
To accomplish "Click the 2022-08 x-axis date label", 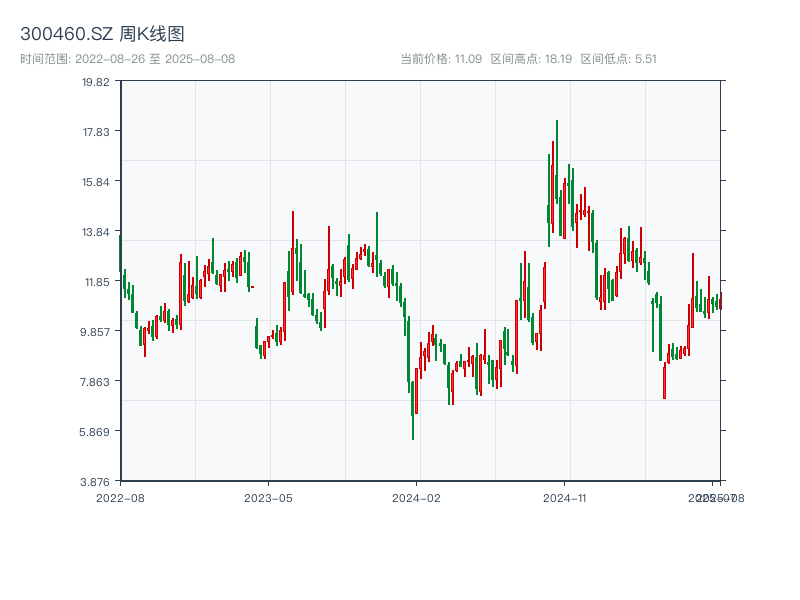I will pos(120,497).
